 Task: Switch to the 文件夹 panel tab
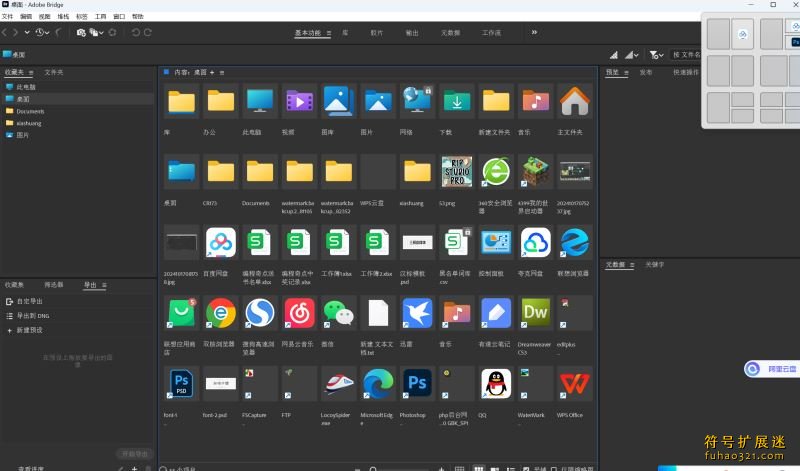coord(54,72)
